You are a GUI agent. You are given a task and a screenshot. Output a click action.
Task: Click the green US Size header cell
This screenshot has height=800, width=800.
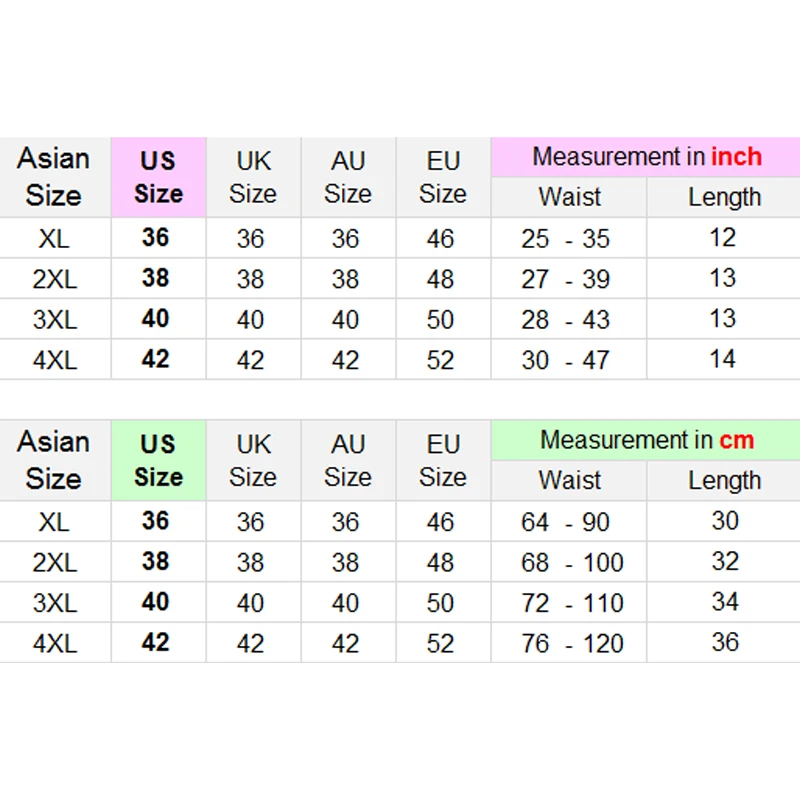pyautogui.click(x=159, y=460)
